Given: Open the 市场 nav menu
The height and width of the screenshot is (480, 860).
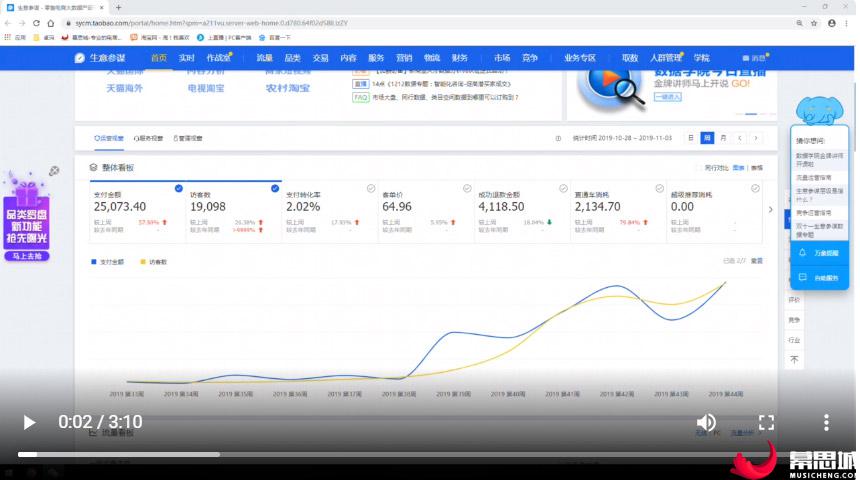Looking at the screenshot, I should click(x=501, y=58).
